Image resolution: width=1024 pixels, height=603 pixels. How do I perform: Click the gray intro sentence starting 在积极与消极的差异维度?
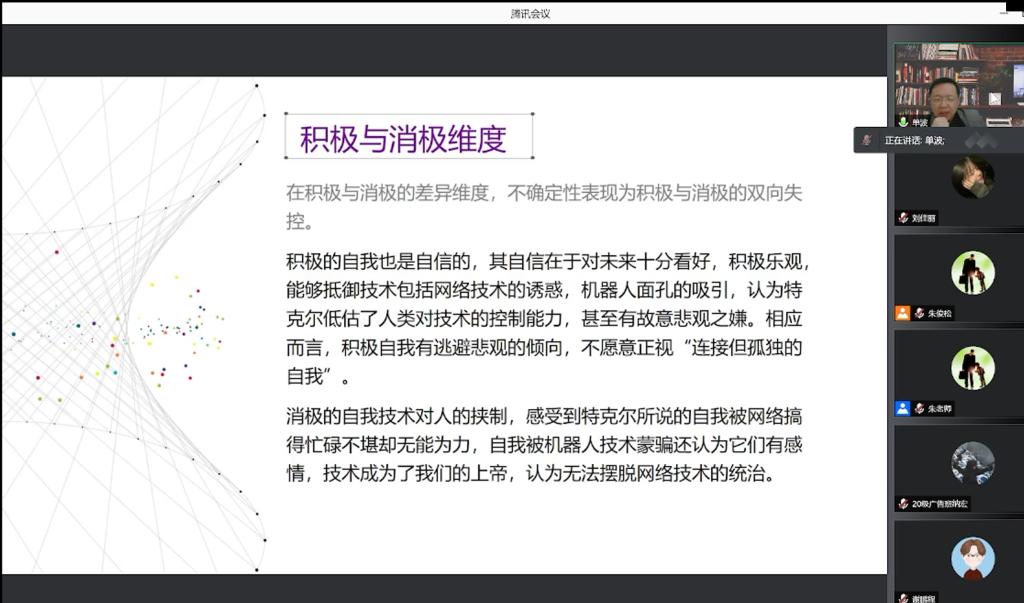[x=544, y=206]
